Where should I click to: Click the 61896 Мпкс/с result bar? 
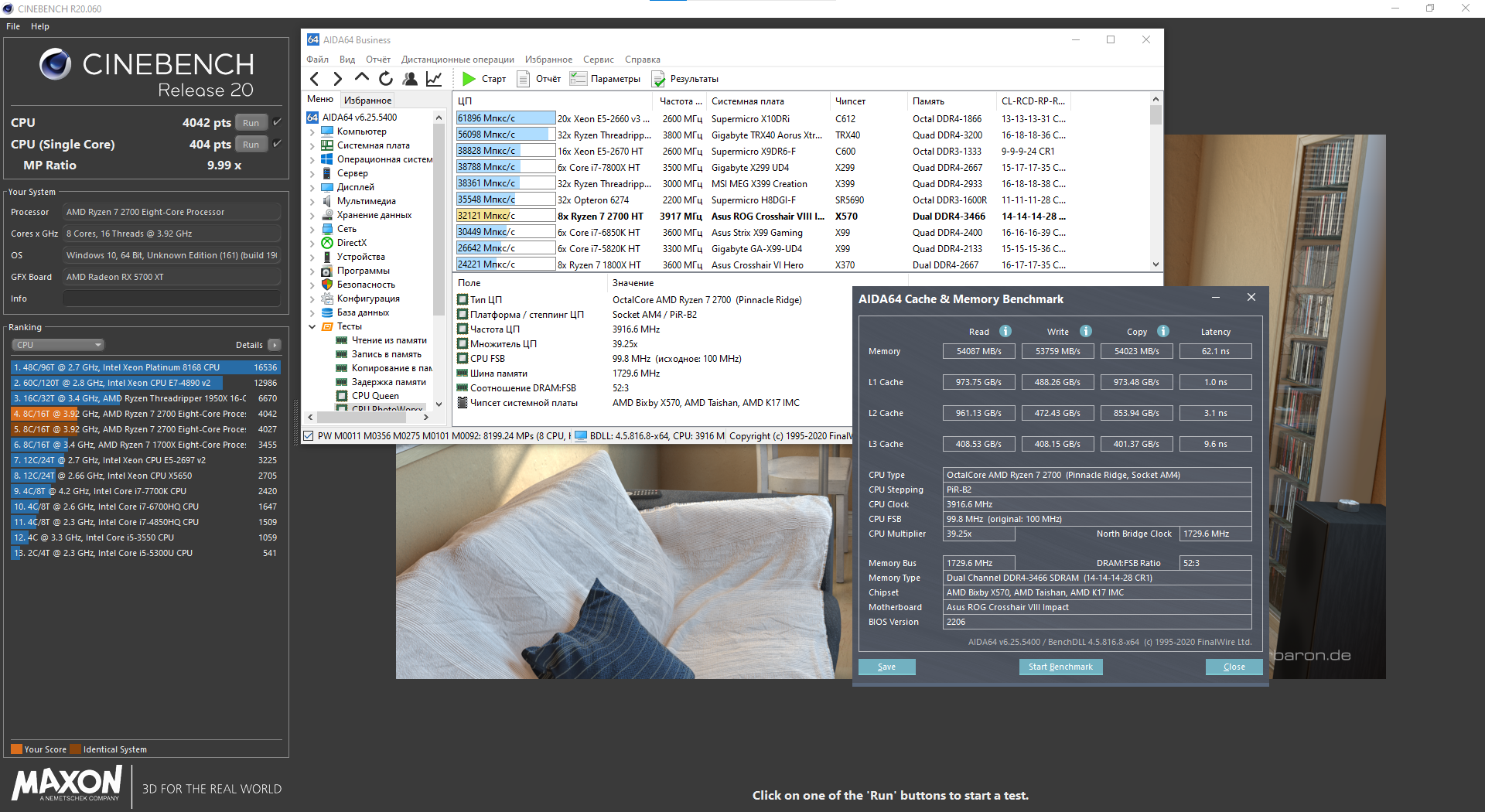(506, 118)
